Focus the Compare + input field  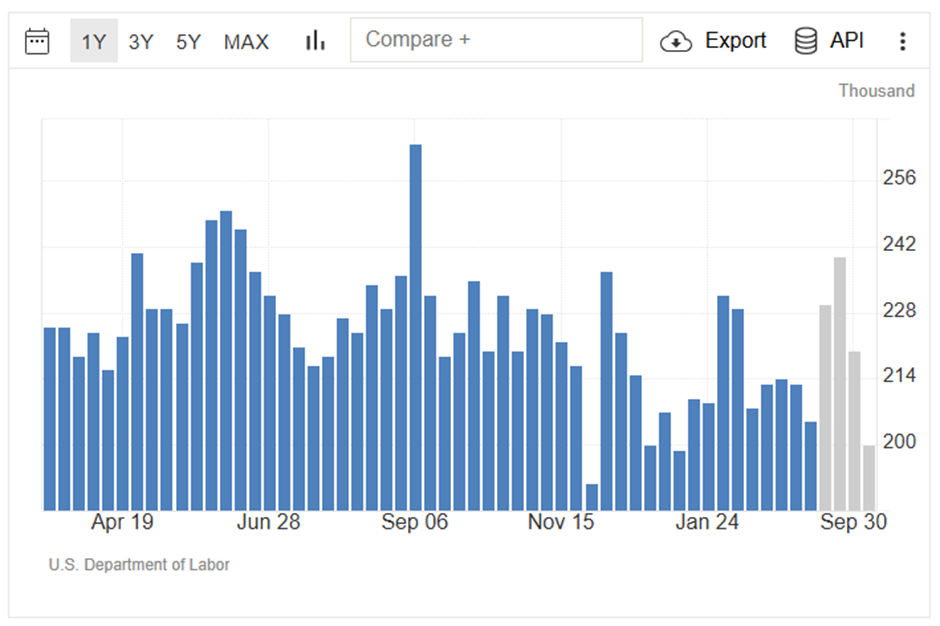[496, 40]
